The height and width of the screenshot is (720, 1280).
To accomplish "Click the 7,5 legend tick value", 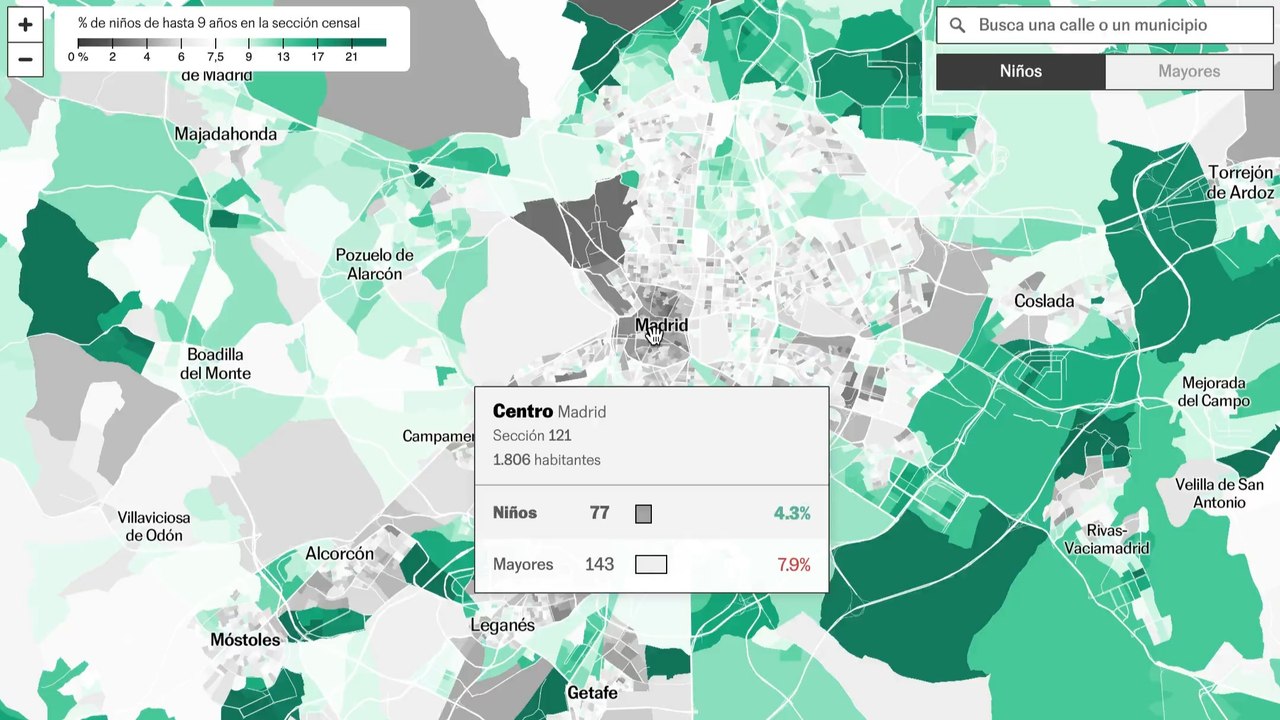I will pos(215,58).
